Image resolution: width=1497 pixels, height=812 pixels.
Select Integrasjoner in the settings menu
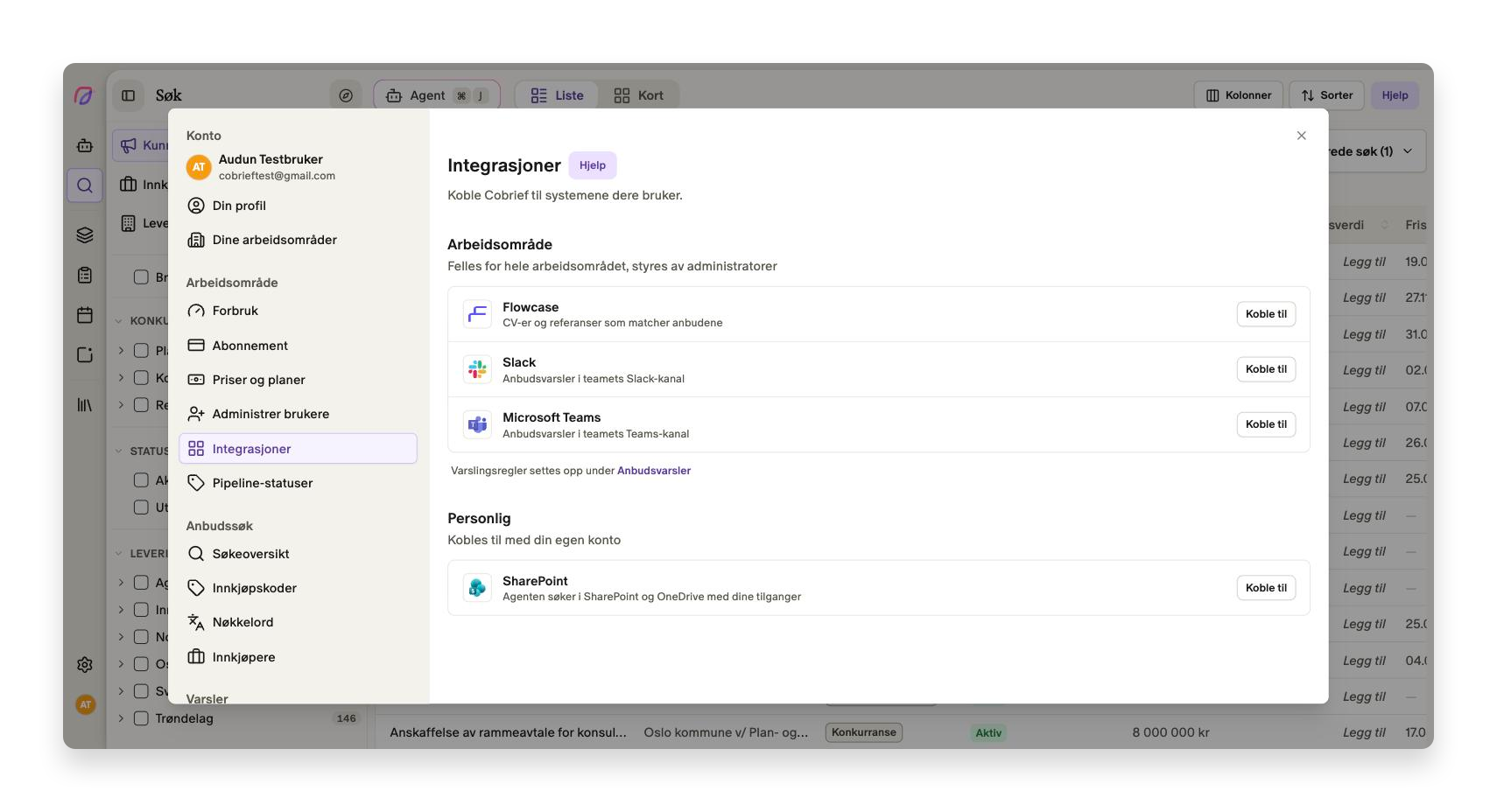298,449
